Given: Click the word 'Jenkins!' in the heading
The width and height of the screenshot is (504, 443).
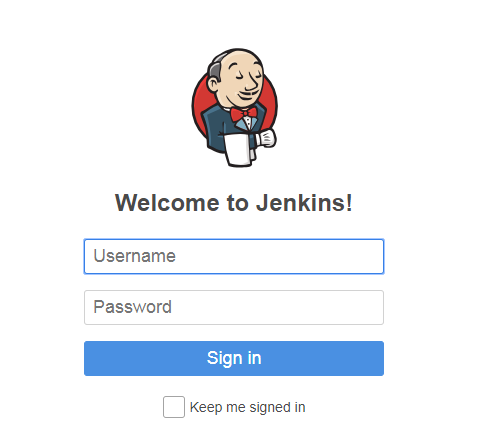Looking at the screenshot, I should tap(304, 203).
